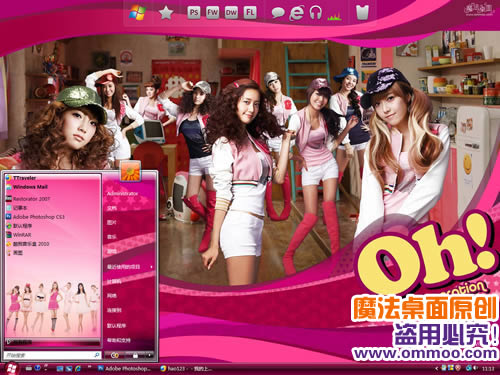Screen dimensions: 500x375
Task: Open the headphones music icon in dock
Action: [315, 13]
